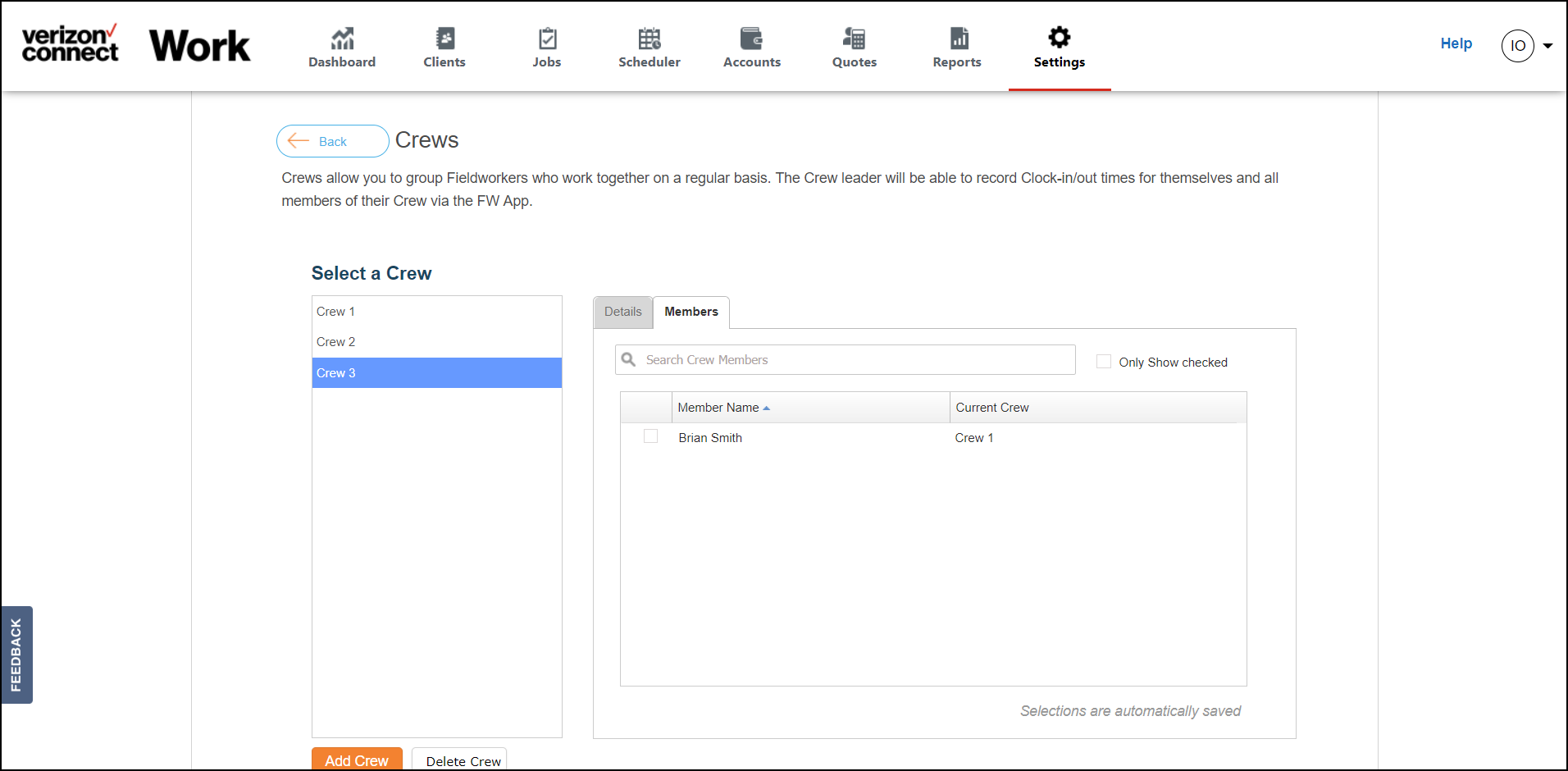Open the Clients address book icon
The image size is (1568, 771).
pyautogui.click(x=444, y=39)
